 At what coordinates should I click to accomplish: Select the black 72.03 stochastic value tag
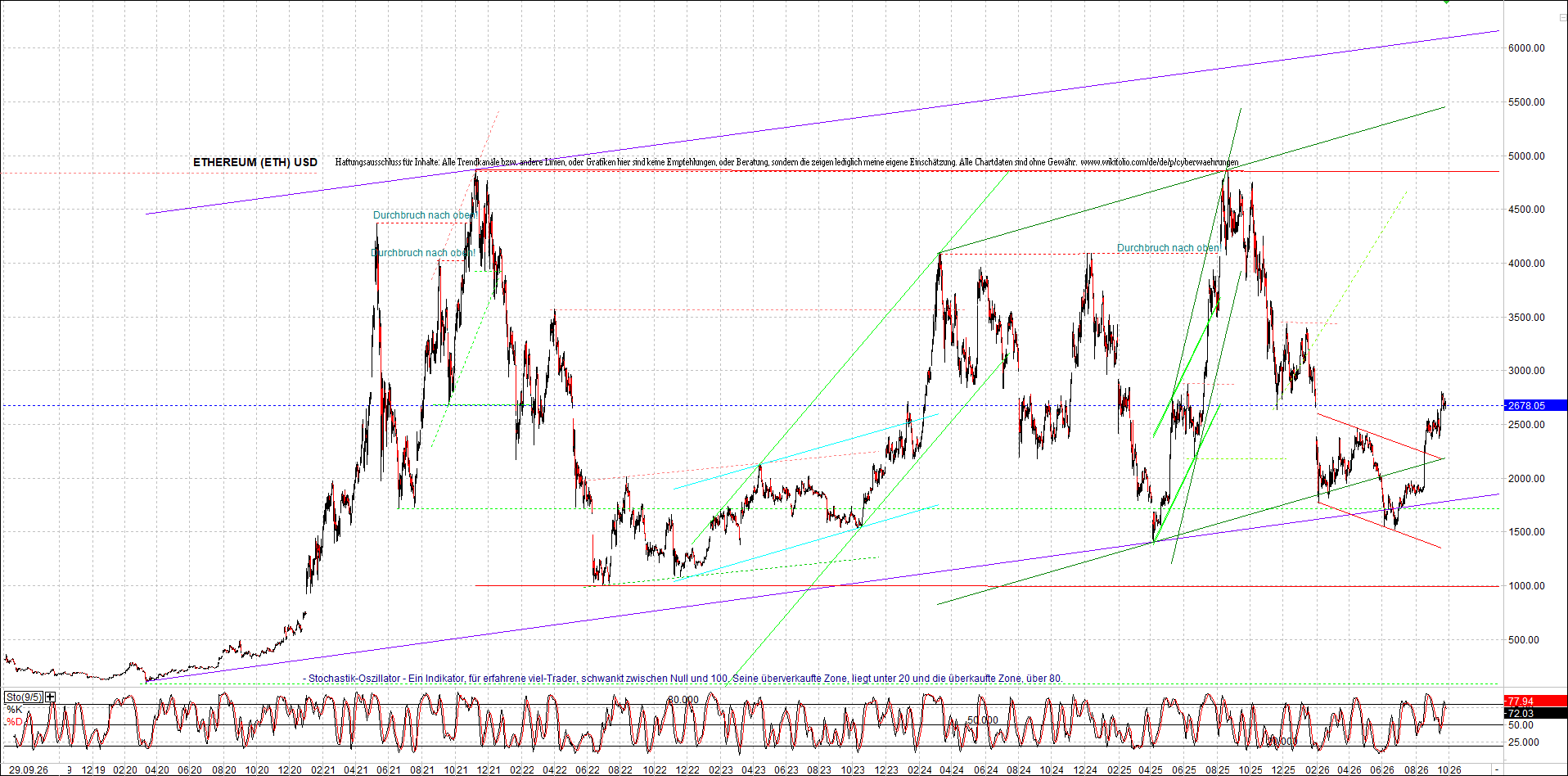click(x=1534, y=713)
